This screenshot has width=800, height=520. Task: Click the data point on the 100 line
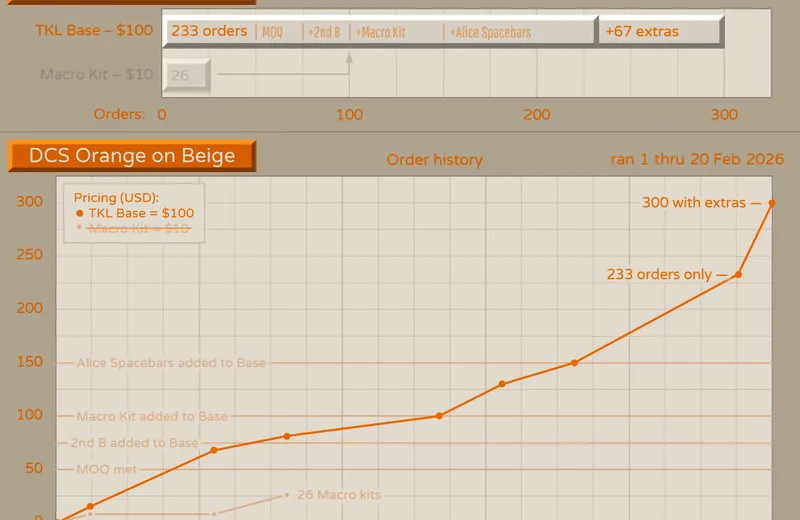[x=439, y=416]
